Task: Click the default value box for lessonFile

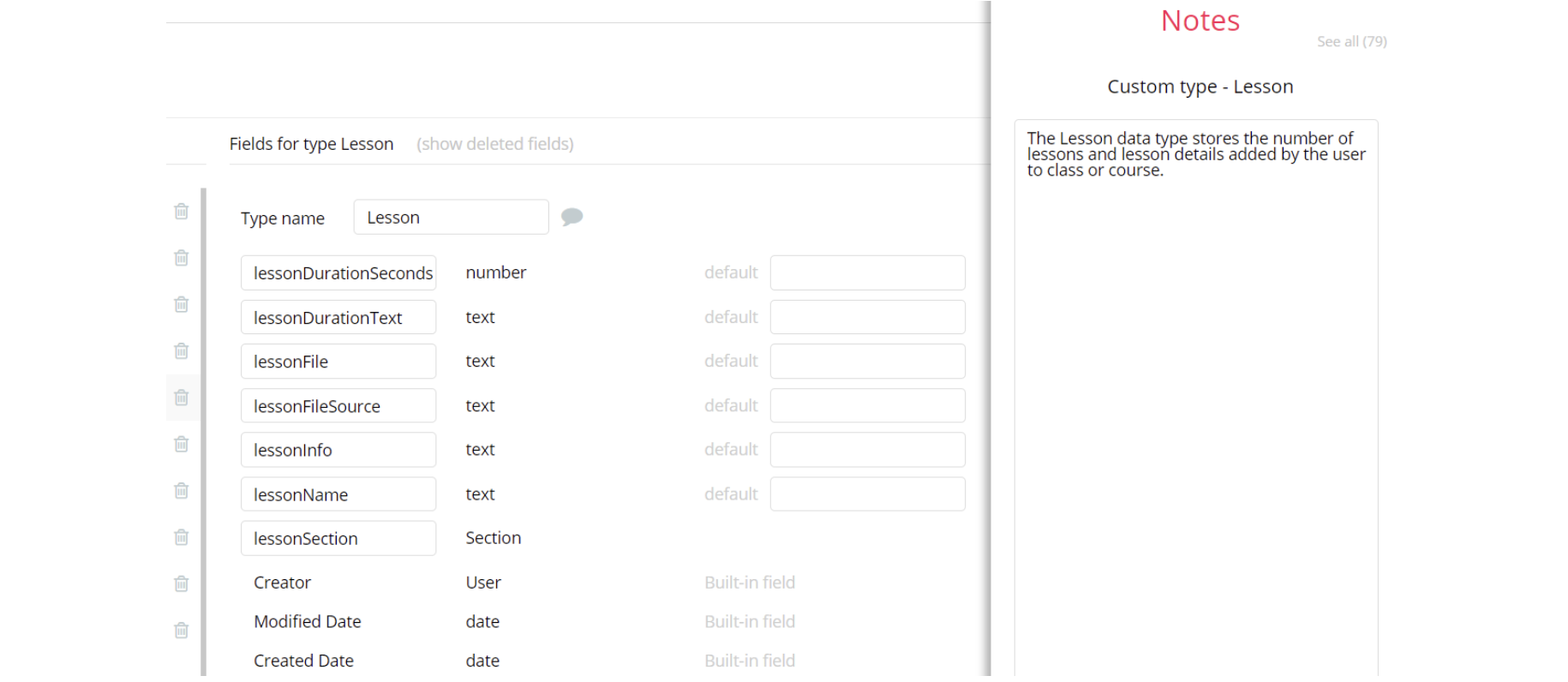Action: (867, 362)
